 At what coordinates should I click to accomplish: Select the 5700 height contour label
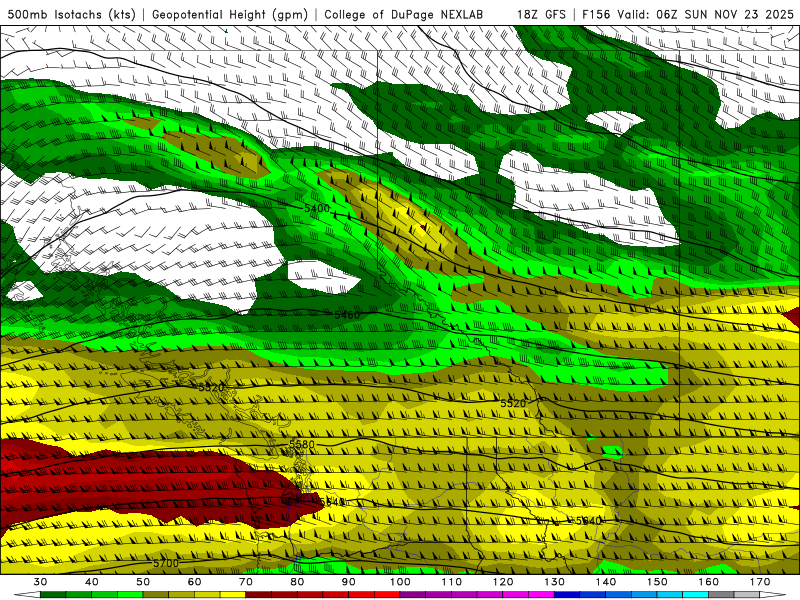166,563
